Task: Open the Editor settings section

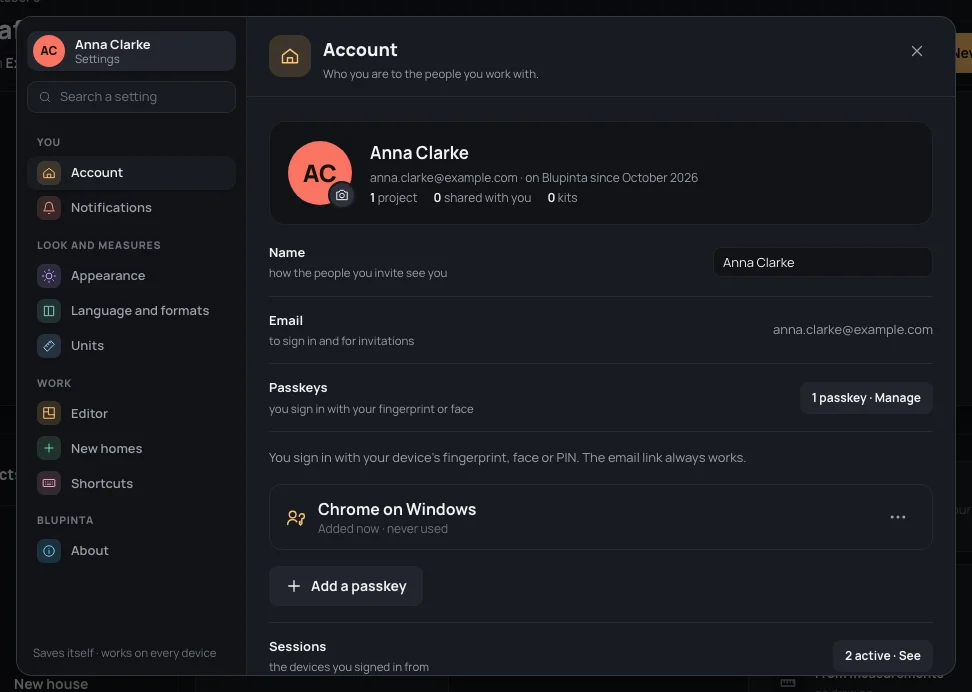Action: click(131, 414)
